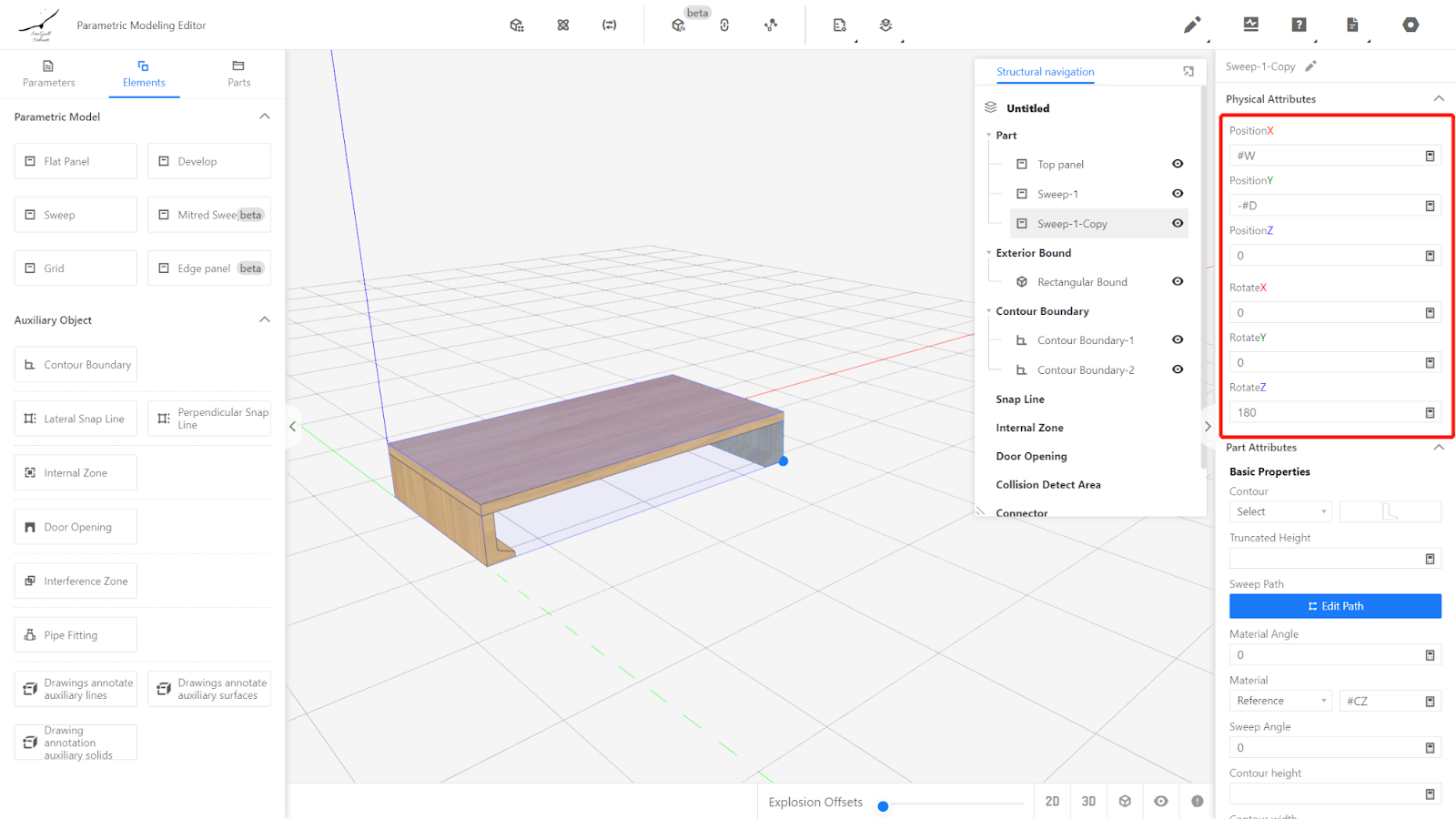The width and height of the screenshot is (1456, 819).
Task: Collapse the Auxiliary Object section
Action: (265, 320)
